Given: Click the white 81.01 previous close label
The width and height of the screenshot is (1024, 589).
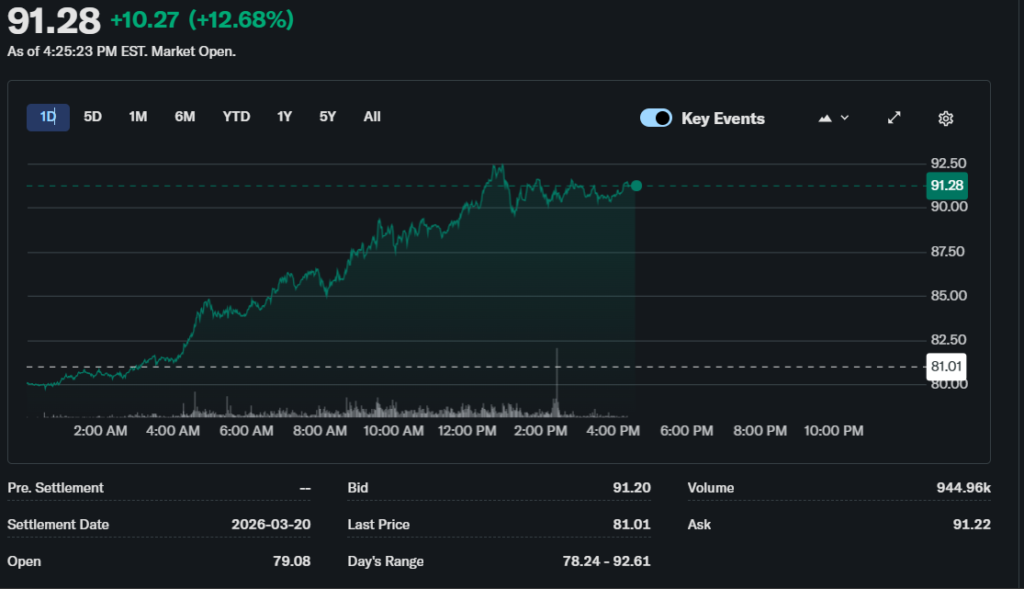Looking at the screenshot, I should 946,366.
